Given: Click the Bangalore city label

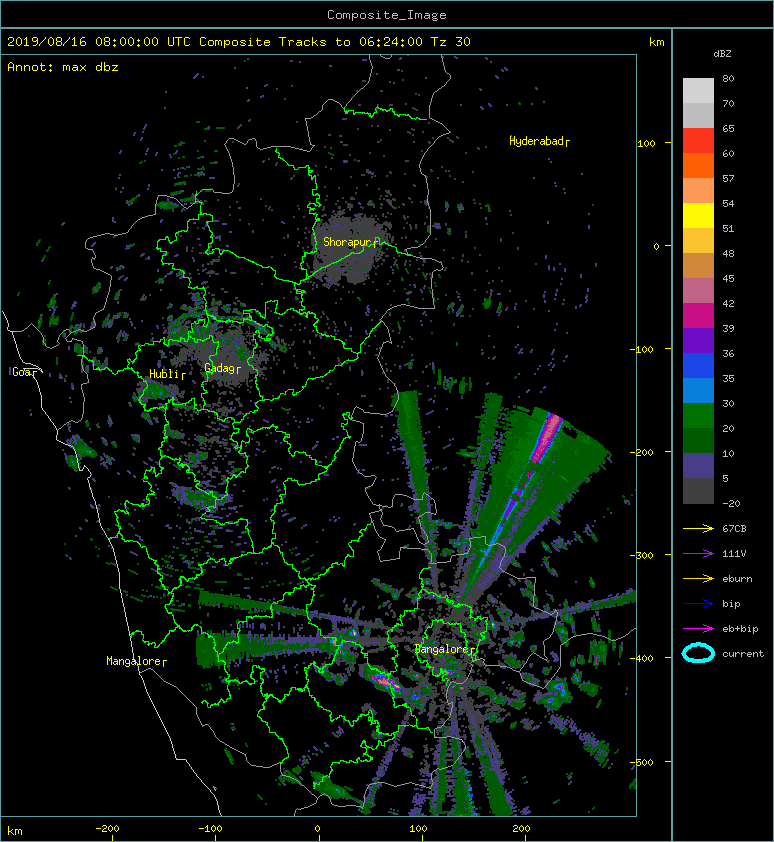Looking at the screenshot, I should click(x=445, y=649).
